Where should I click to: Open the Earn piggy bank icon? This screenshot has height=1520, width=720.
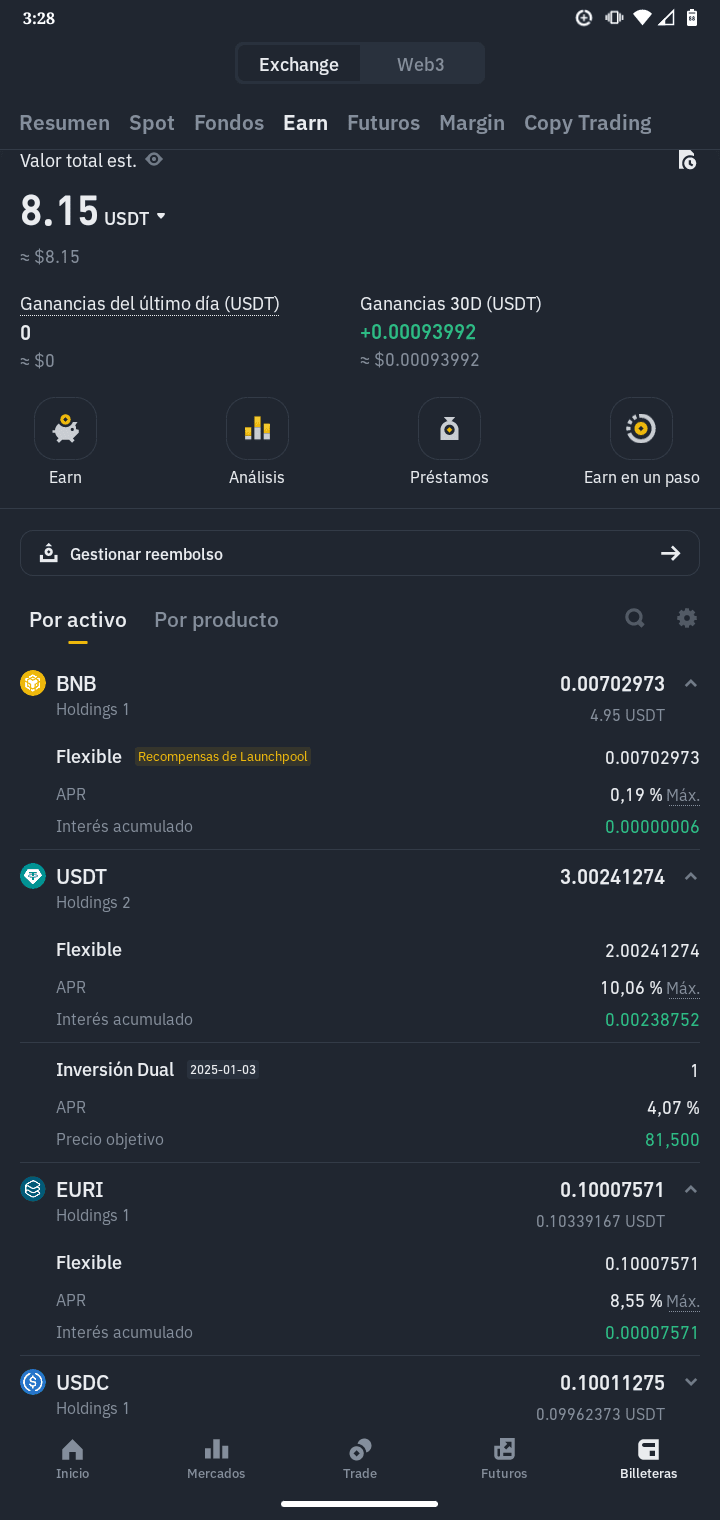click(65, 429)
